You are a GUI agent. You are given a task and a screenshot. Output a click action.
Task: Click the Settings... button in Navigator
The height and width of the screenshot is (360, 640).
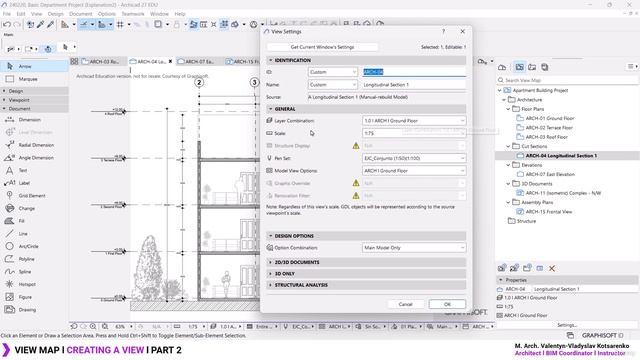[567, 325]
